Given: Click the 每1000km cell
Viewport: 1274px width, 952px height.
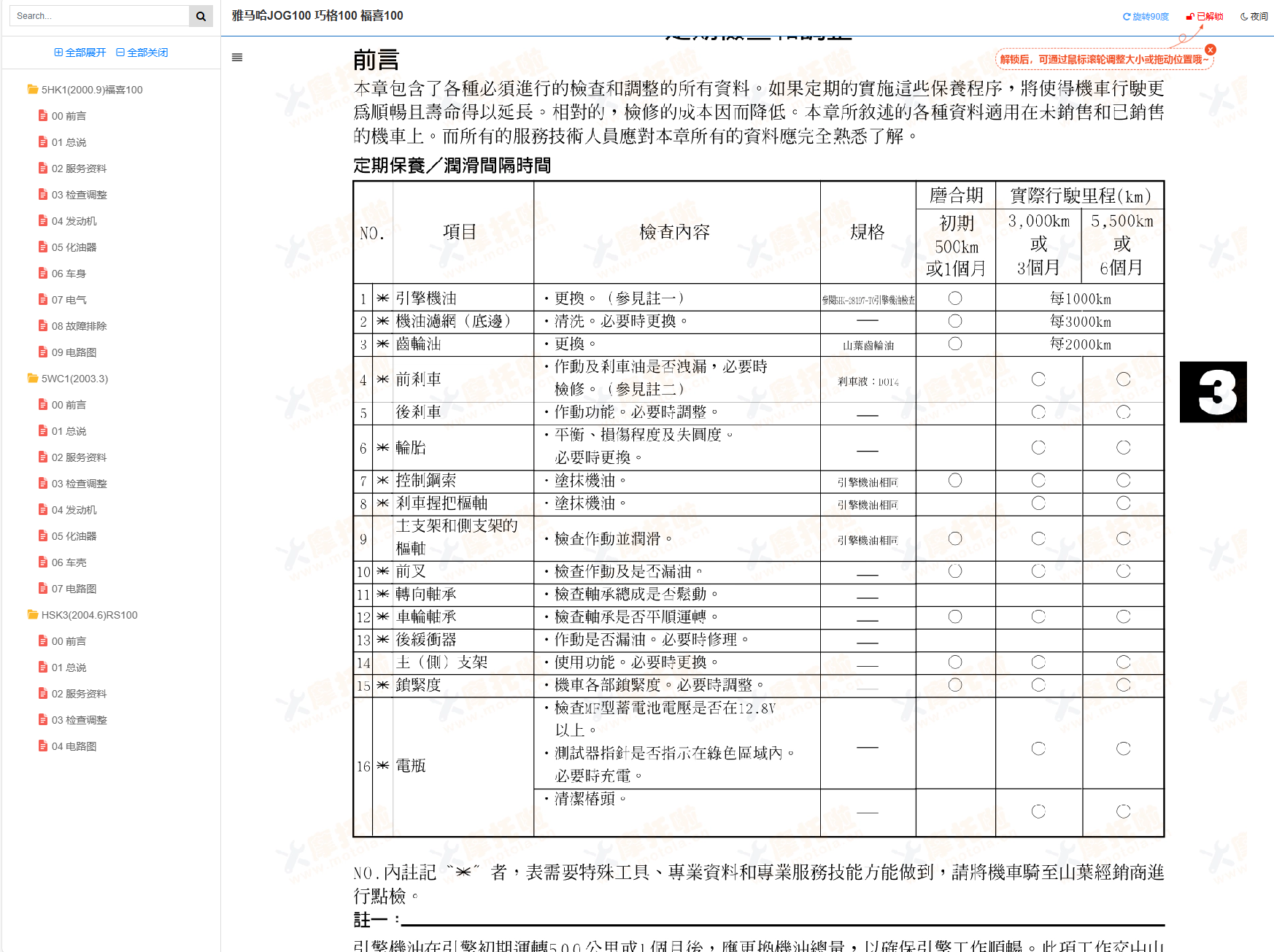Looking at the screenshot, I should [x=1080, y=298].
